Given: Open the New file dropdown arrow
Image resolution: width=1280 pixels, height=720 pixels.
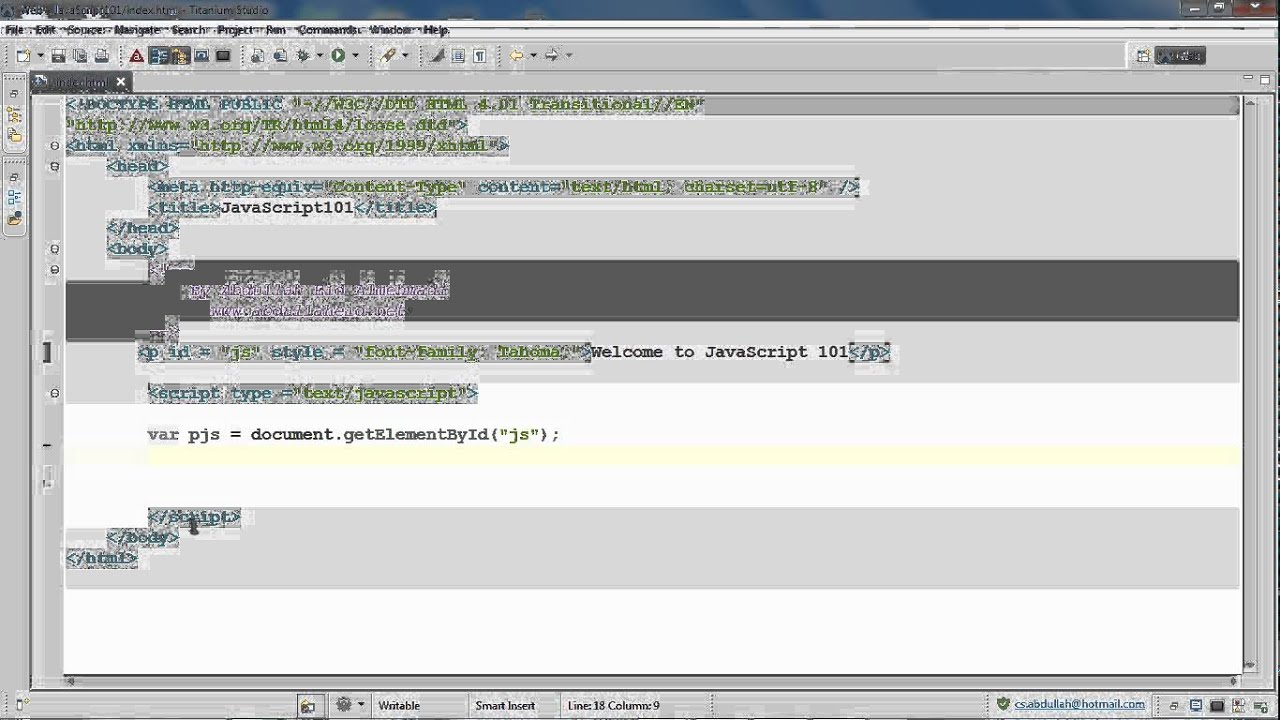Looking at the screenshot, I should pyautogui.click(x=38, y=56).
